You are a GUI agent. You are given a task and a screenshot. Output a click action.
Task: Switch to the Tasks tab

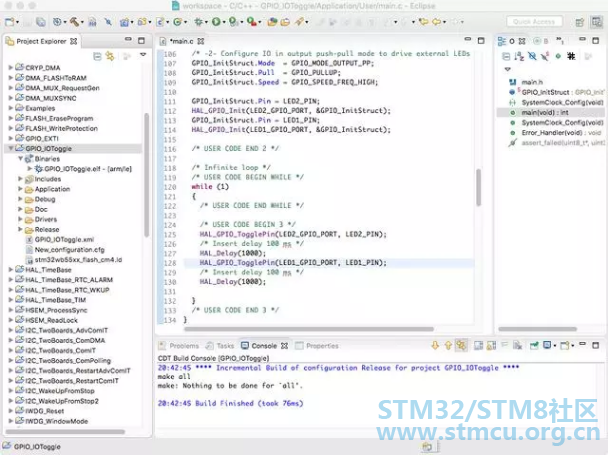(x=220, y=346)
